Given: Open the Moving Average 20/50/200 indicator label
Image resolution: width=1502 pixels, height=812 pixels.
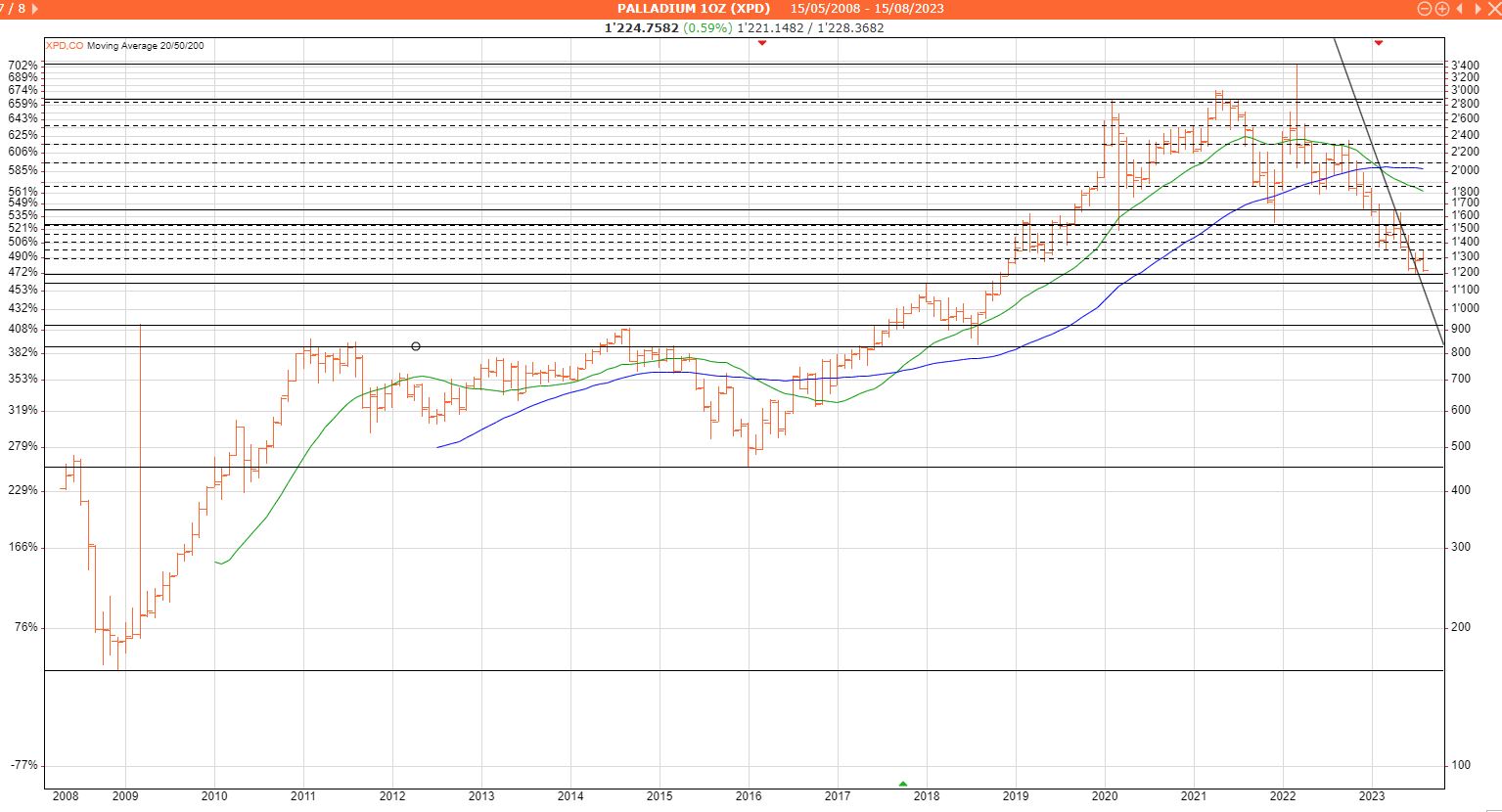Looking at the screenshot, I should pyautogui.click(x=145, y=46).
